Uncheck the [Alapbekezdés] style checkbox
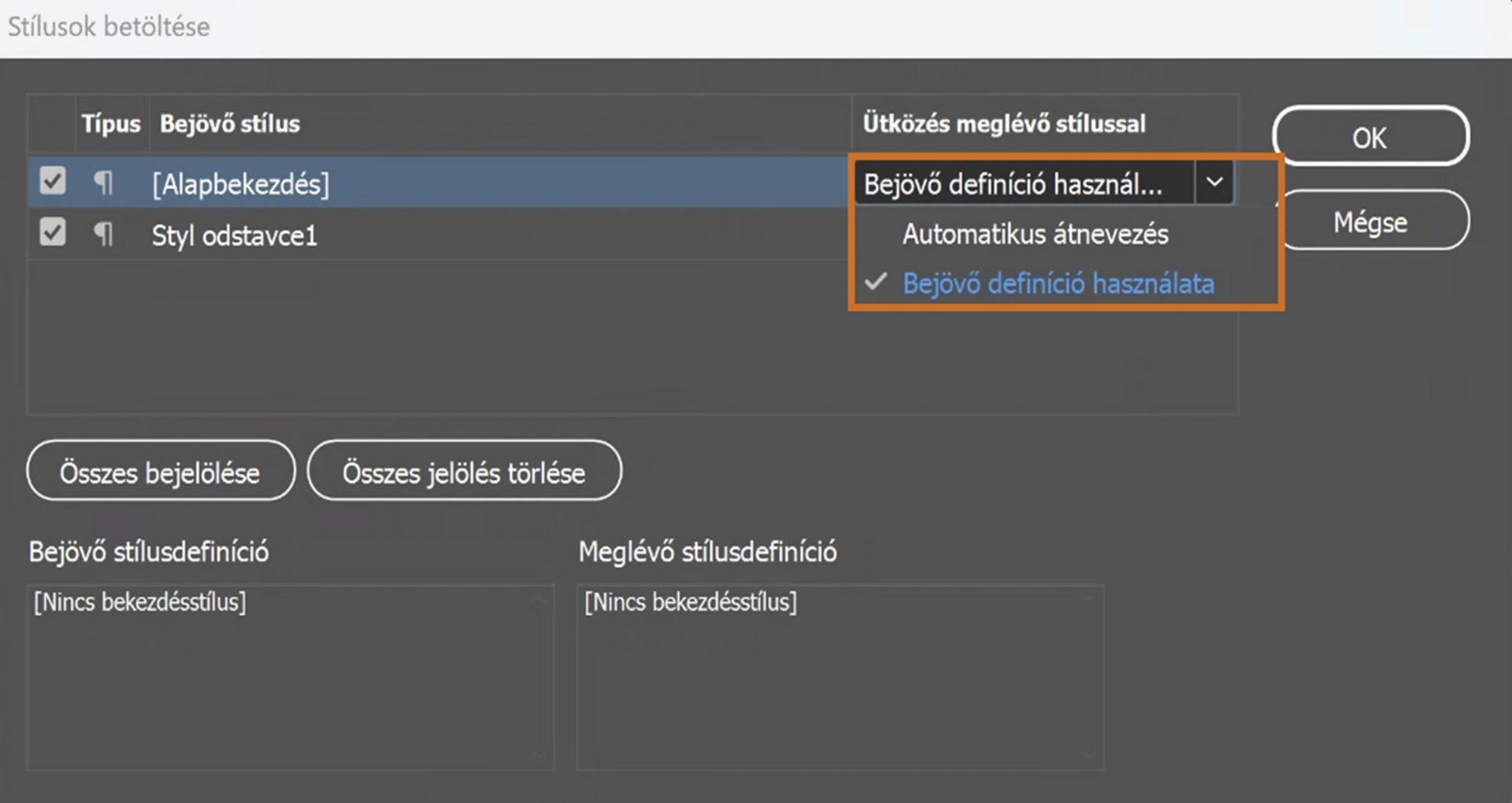 pos(53,181)
